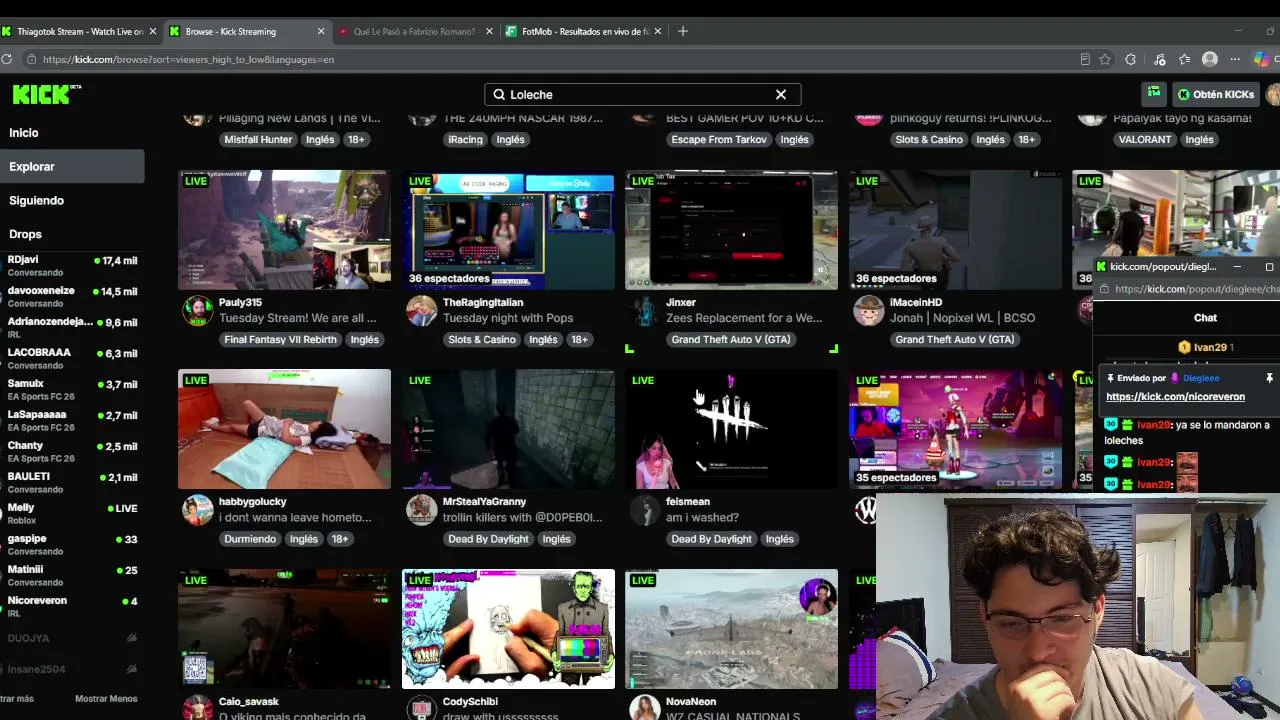
Task: Select Explorar in the sidebar
Action: [72, 166]
